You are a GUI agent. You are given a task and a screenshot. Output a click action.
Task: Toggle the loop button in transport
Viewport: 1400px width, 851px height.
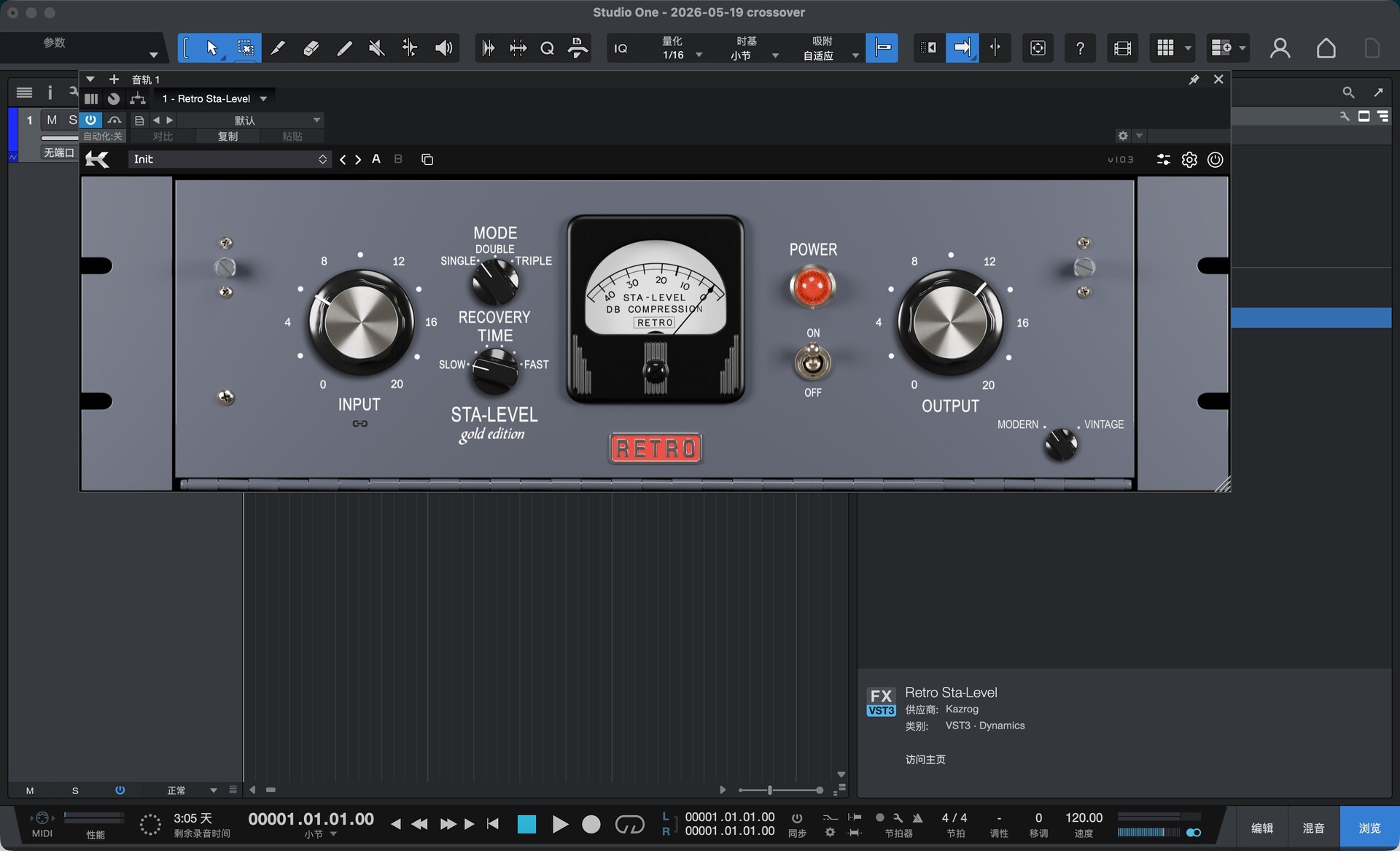629,825
